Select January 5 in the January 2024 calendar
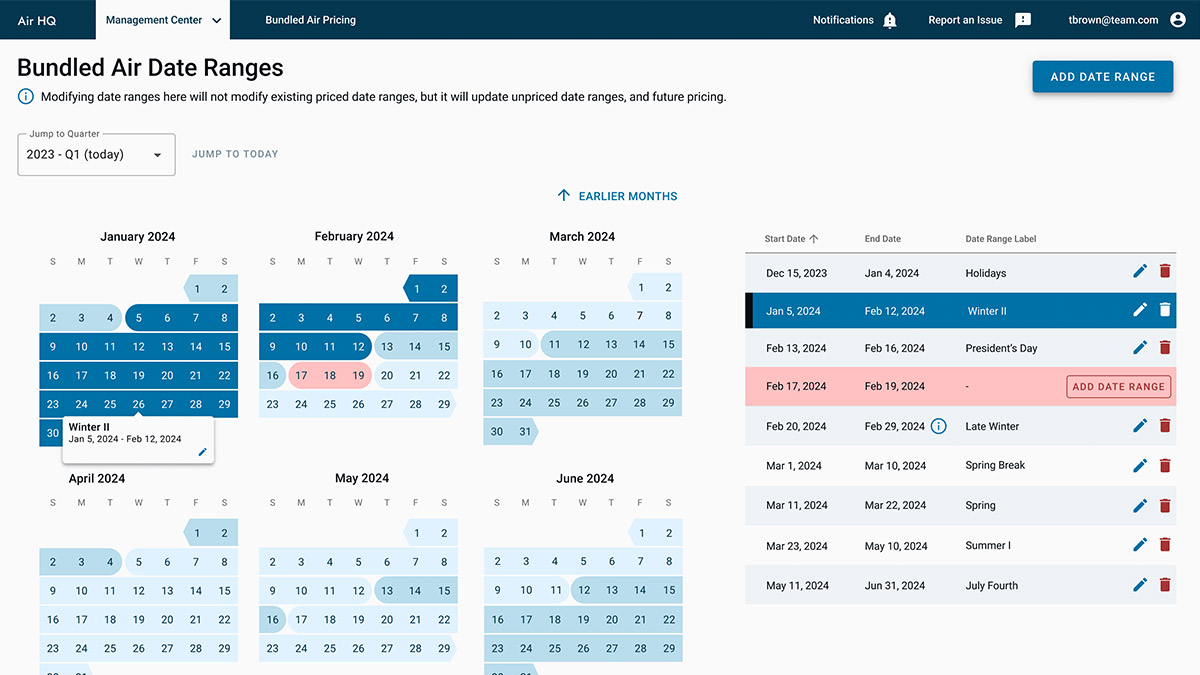Image resolution: width=1200 pixels, height=675 pixels. click(x=139, y=318)
